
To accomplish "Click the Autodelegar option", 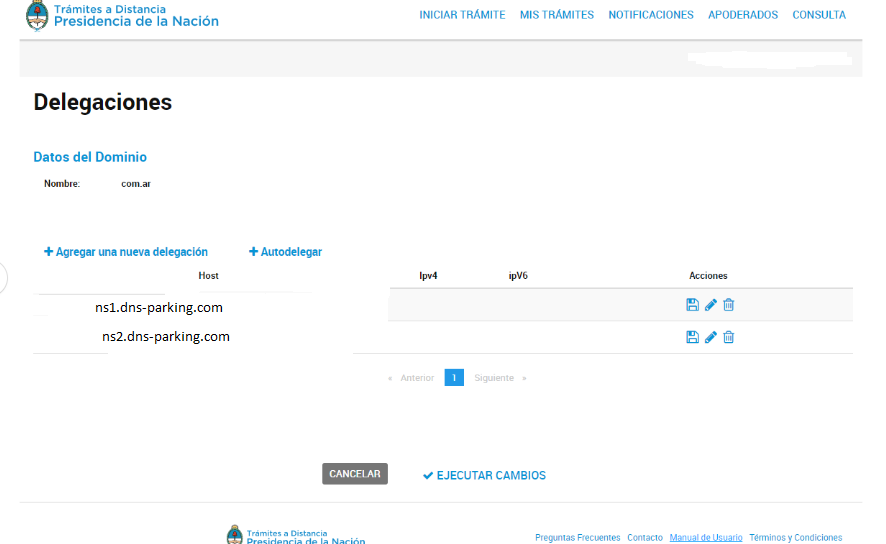I will [286, 252].
